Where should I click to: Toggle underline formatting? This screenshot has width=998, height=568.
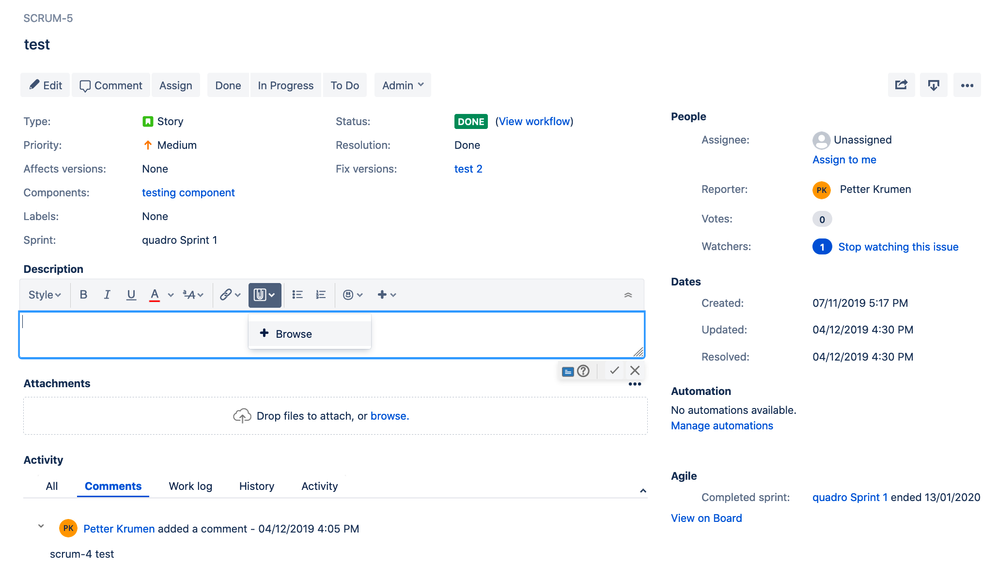click(x=131, y=295)
